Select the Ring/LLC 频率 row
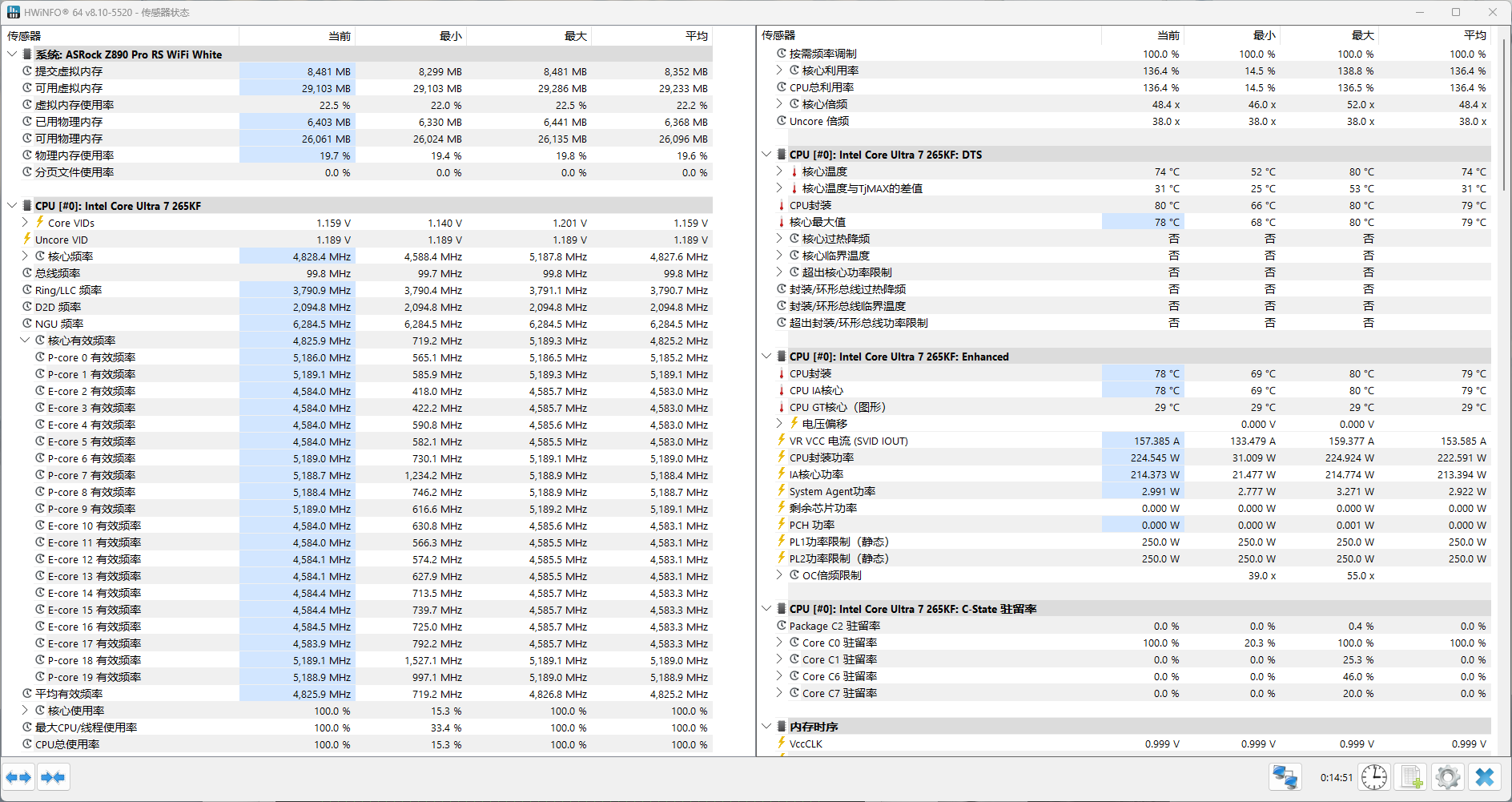The width and height of the screenshot is (1512, 802). click(x=357, y=290)
